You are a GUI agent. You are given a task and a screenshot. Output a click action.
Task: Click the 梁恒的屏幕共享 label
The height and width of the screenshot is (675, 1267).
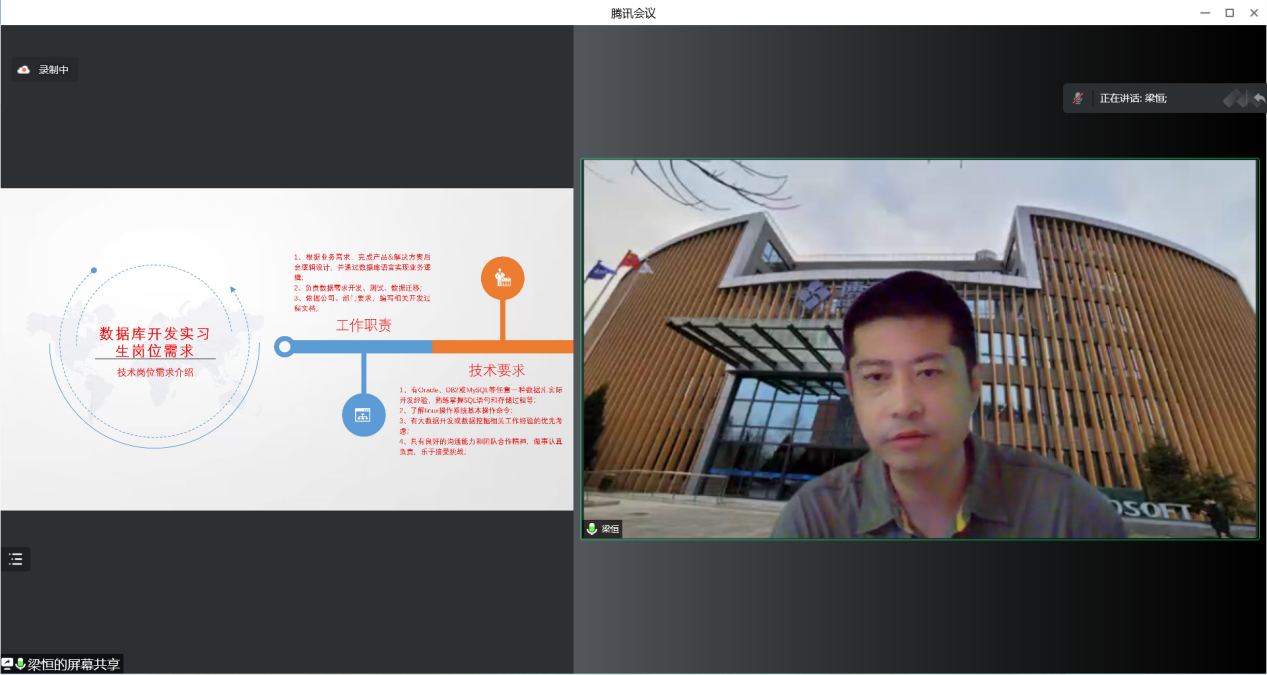(73, 664)
